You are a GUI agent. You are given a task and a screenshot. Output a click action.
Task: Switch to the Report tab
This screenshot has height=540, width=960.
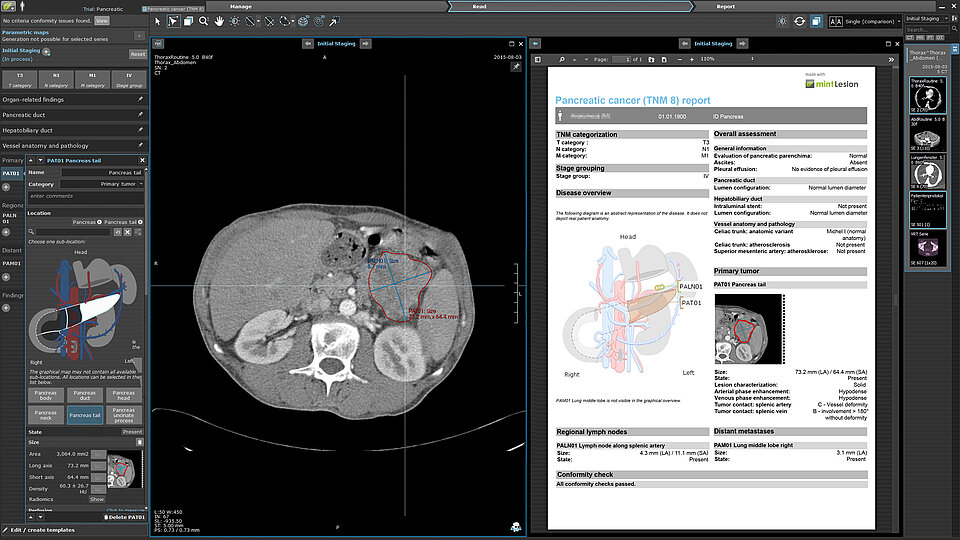coord(725,6)
